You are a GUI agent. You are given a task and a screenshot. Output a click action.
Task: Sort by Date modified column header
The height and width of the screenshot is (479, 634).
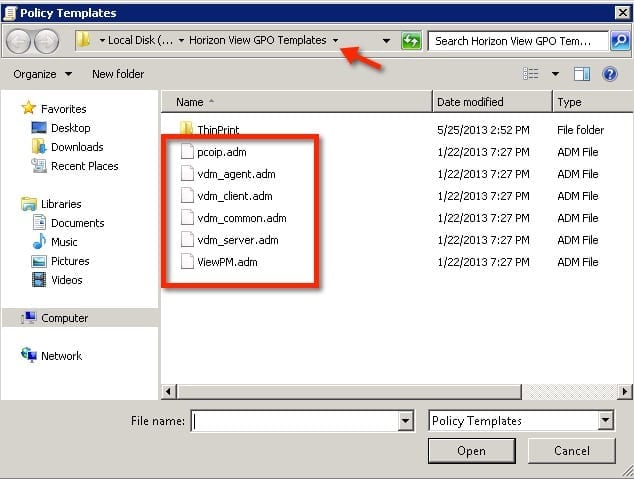coord(492,102)
